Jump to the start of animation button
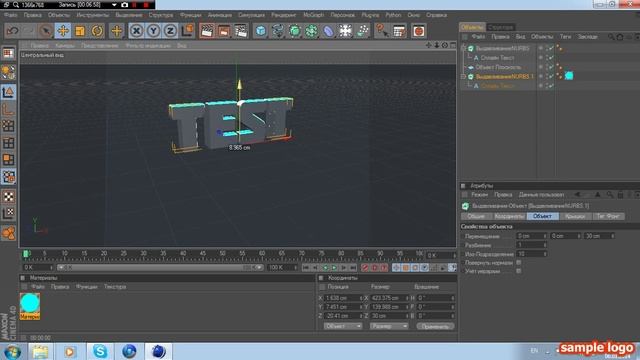The image size is (640, 360). (306, 268)
